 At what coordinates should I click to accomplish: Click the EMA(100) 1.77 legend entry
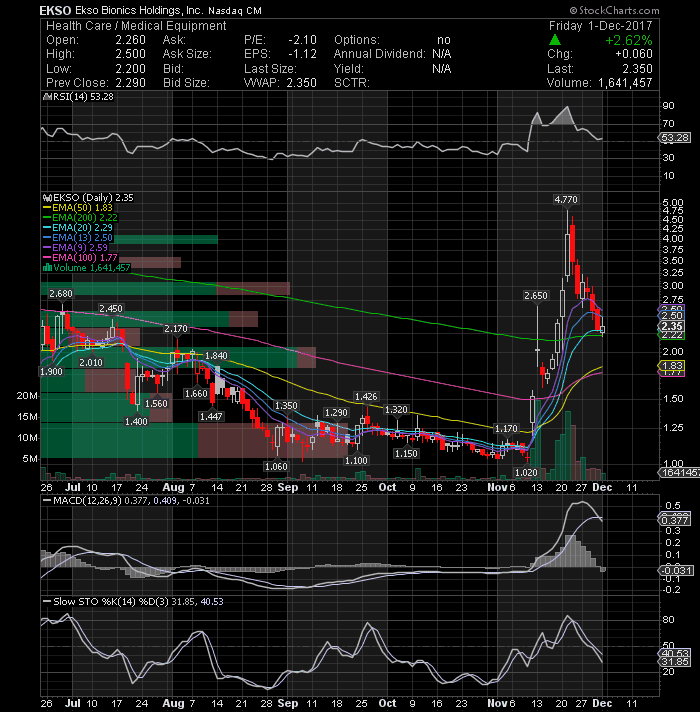point(80,257)
